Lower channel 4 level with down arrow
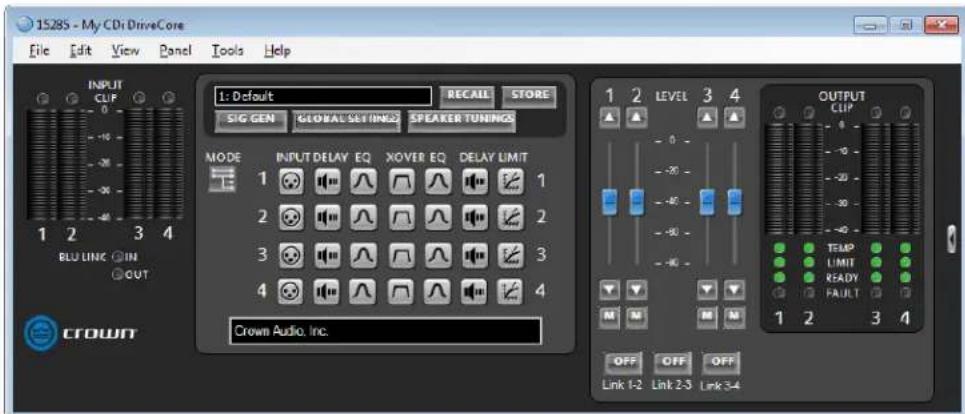The image size is (965, 414). [x=734, y=289]
